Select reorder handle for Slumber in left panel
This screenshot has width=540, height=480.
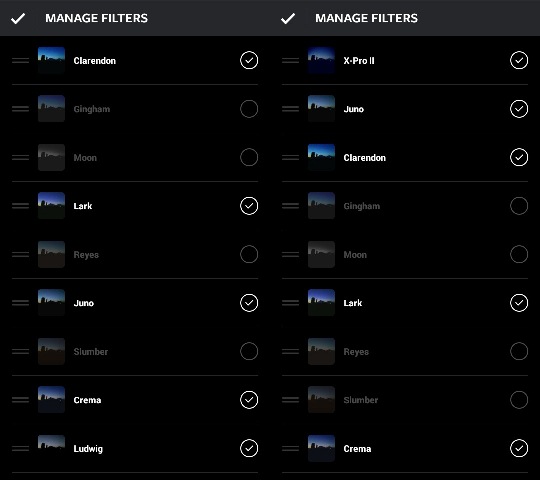coord(20,352)
